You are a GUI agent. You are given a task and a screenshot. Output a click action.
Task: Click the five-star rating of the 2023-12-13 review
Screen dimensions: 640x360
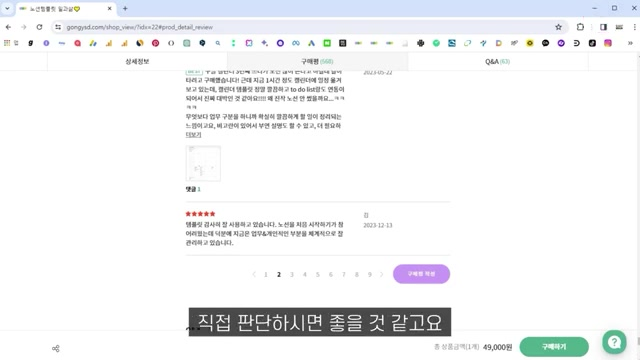(x=200, y=214)
